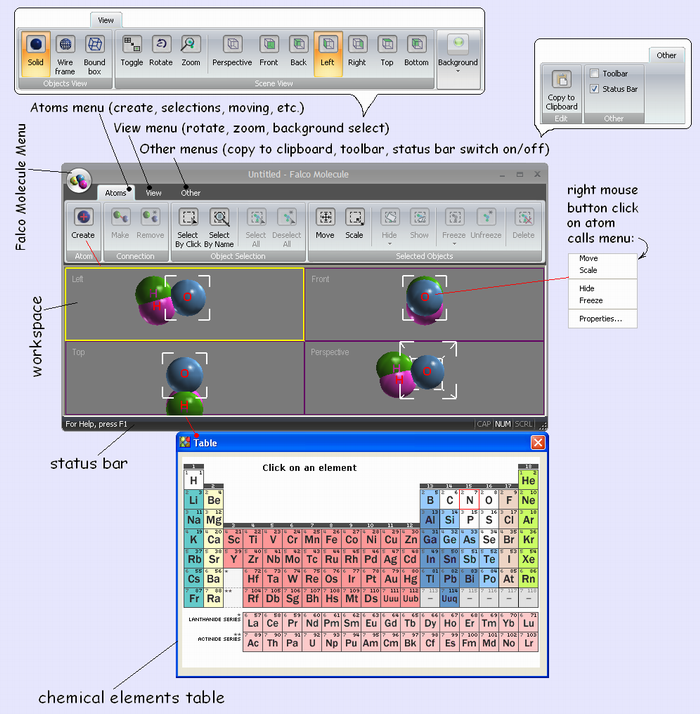The height and width of the screenshot is (714, 700).
Task: Enable the Toolbar checkbox
Action: coord(595,74)
